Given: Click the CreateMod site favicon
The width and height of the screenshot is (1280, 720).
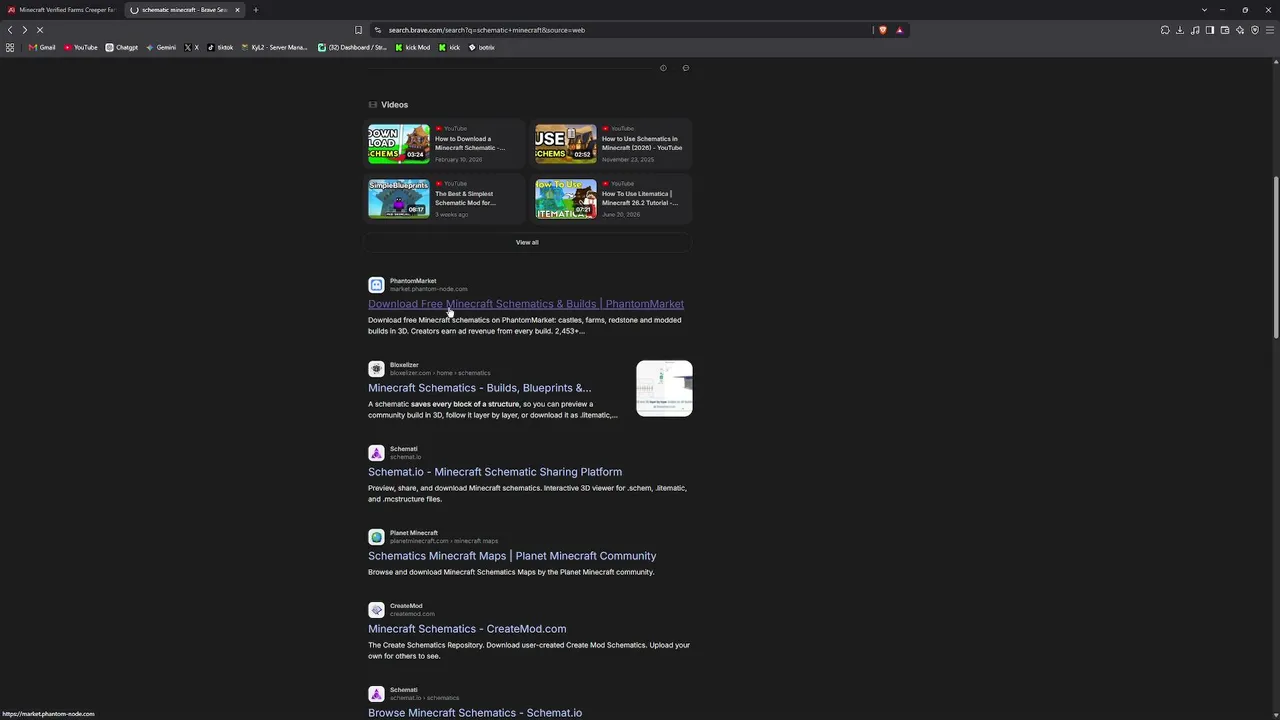Looking at the screenshot, I should [376, 610].
